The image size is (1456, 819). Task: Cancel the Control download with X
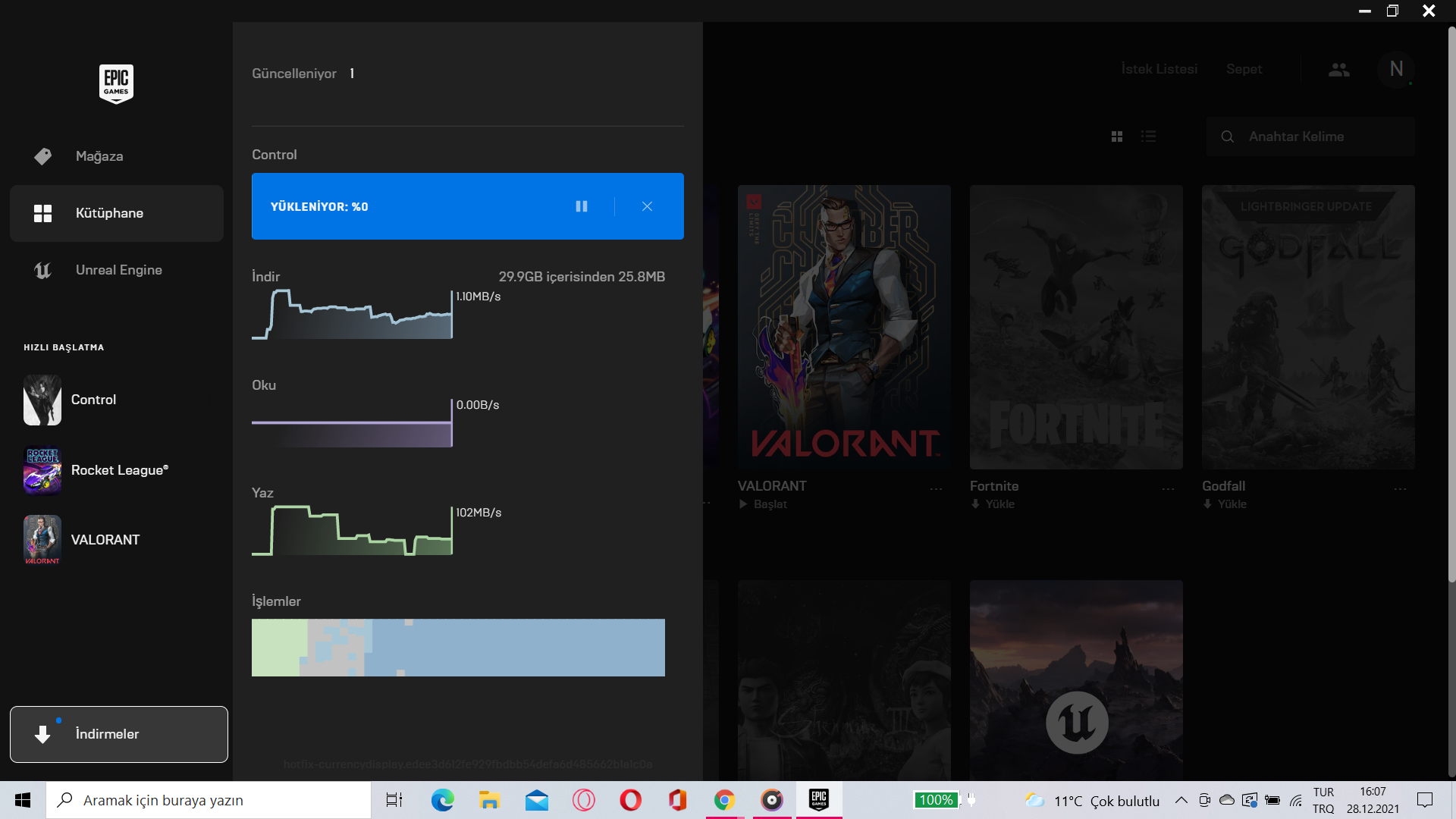click(647, 206)
